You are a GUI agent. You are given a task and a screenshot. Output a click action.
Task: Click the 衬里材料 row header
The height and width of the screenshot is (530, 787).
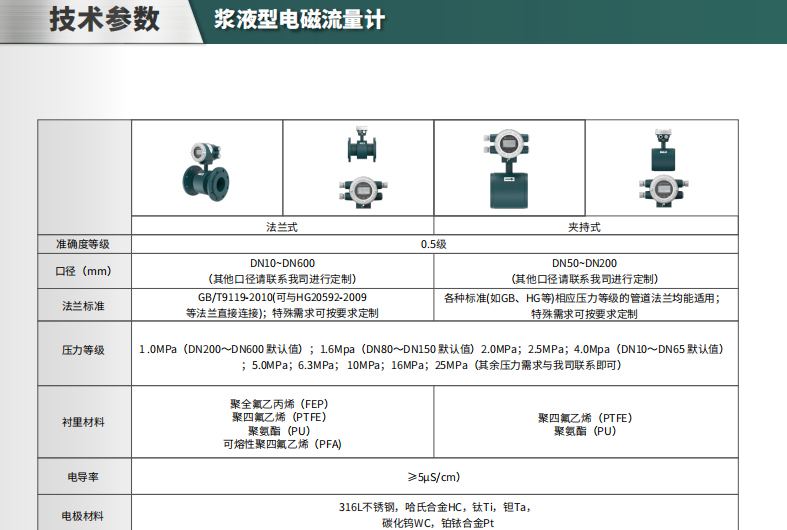pos(84,423)
